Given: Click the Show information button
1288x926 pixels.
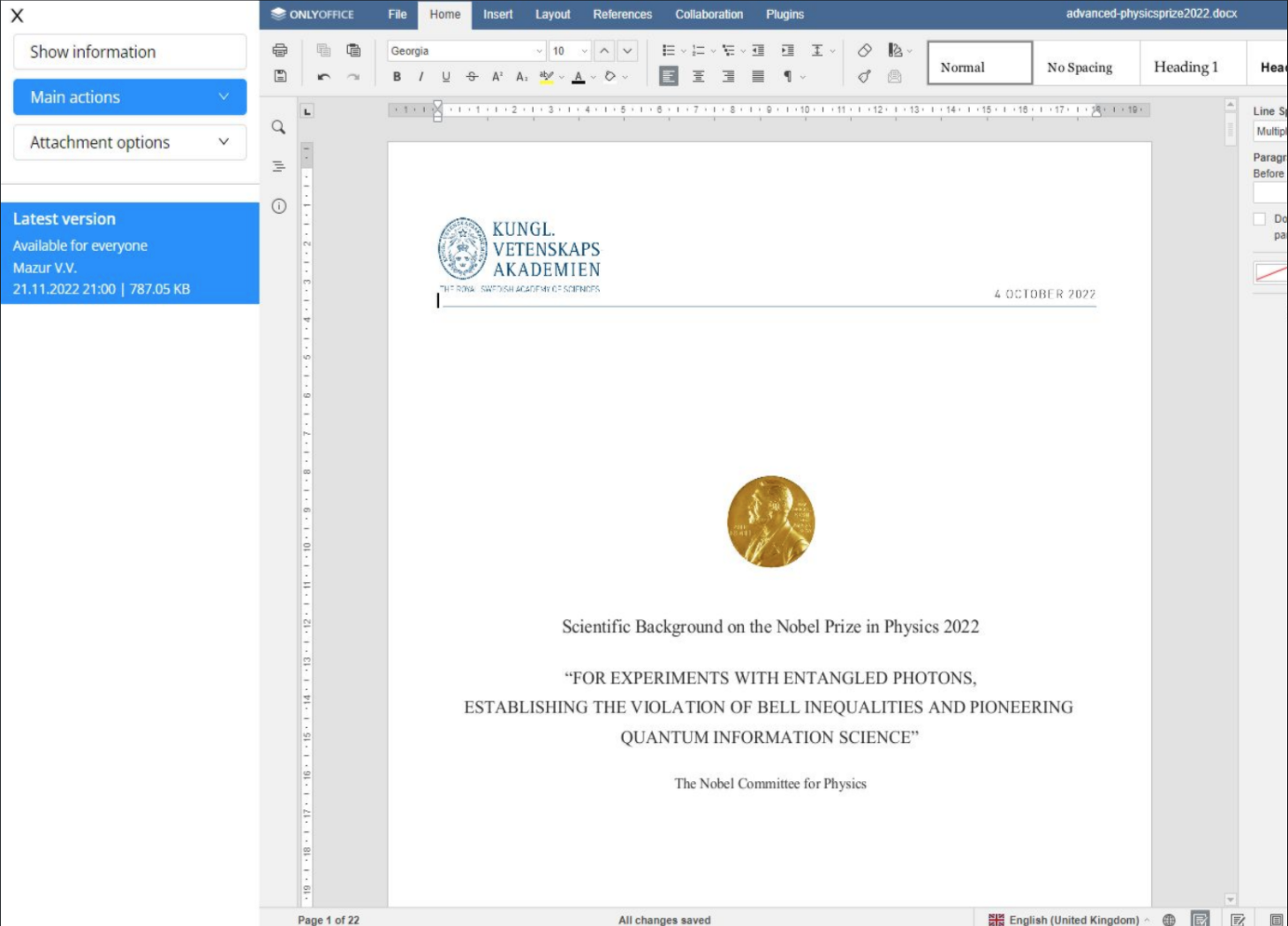Looking at the screenshot, I should coord(130,52).
